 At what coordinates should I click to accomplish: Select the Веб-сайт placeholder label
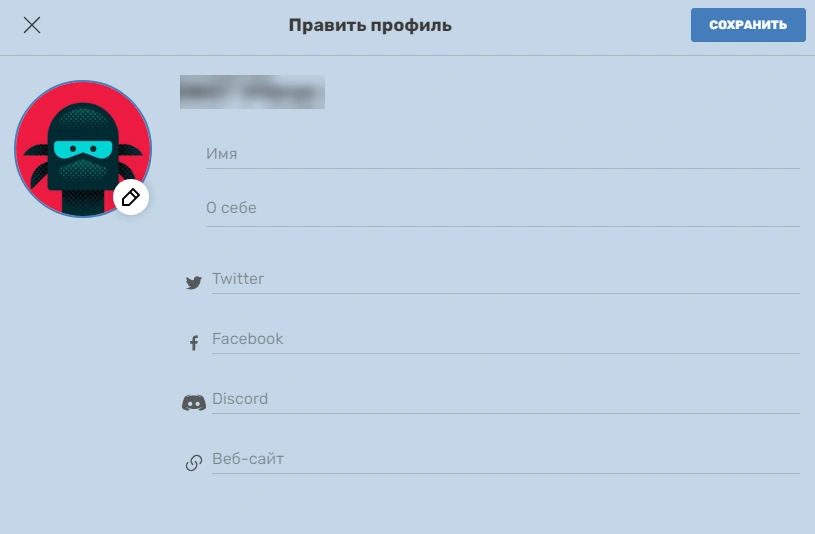248,459
